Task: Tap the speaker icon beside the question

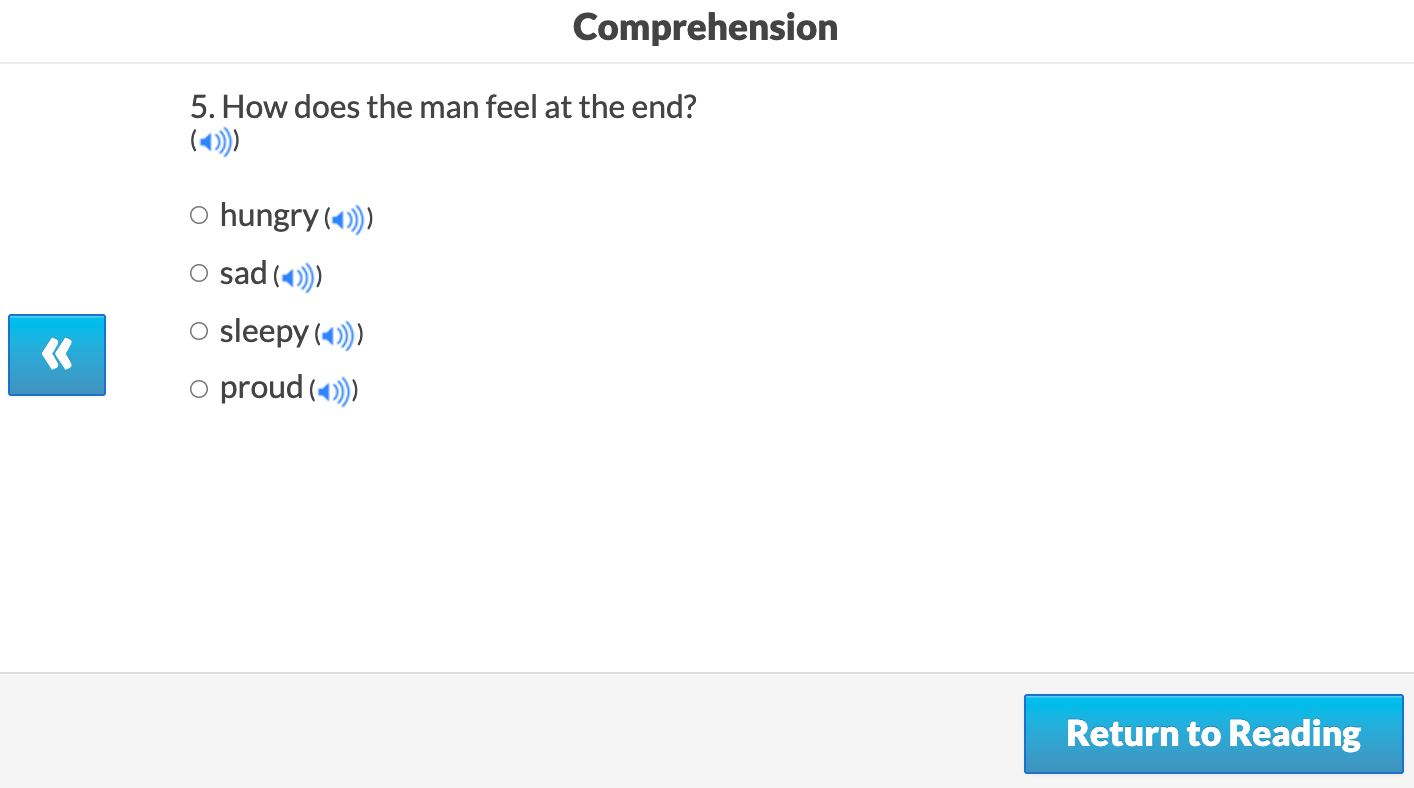Action: 213,142
